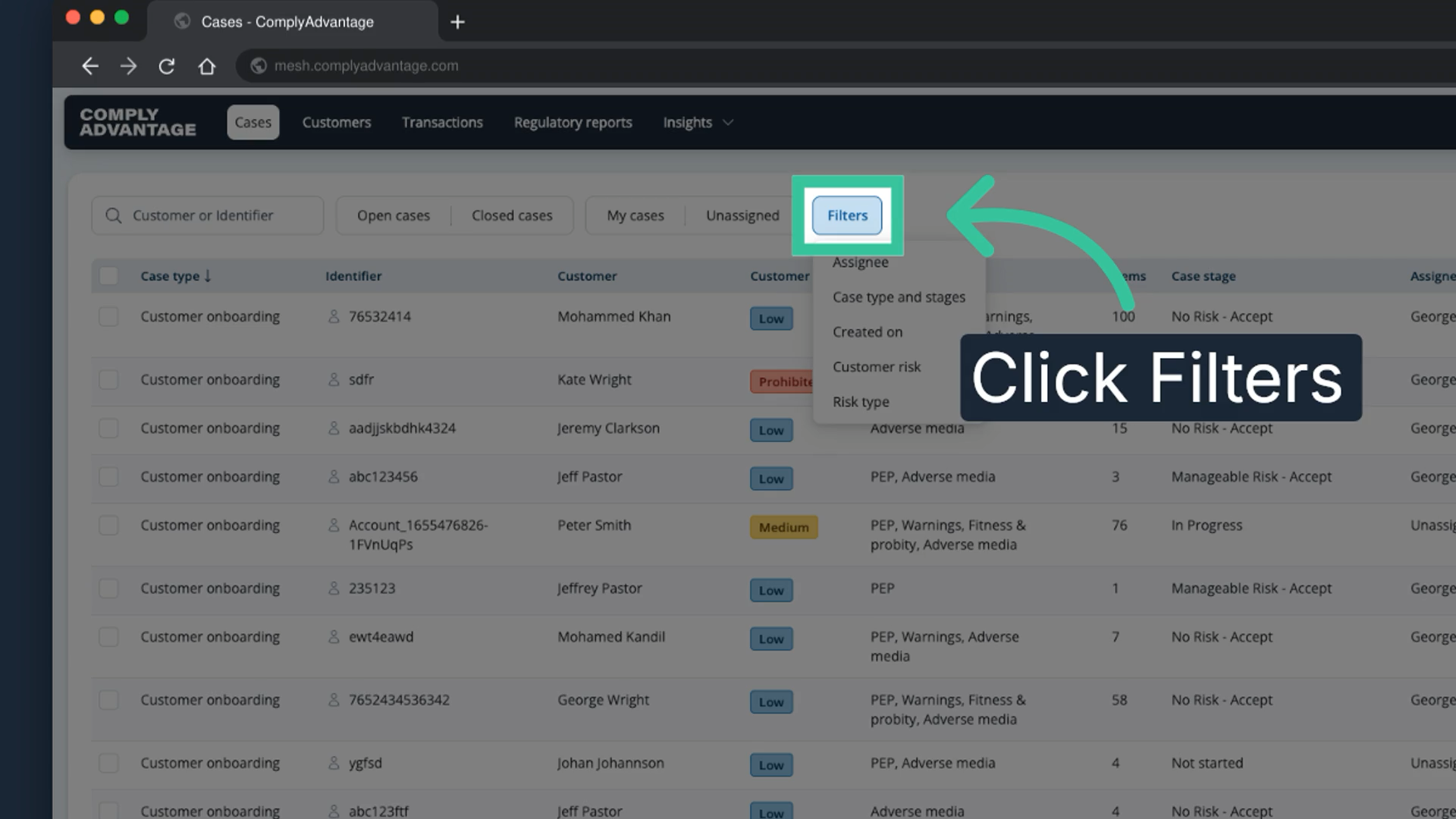The height and width of the screenshot is (819, 1456).
Task: Check the Jeremy Clarkson case row
Action: click(x=108, y=428)
